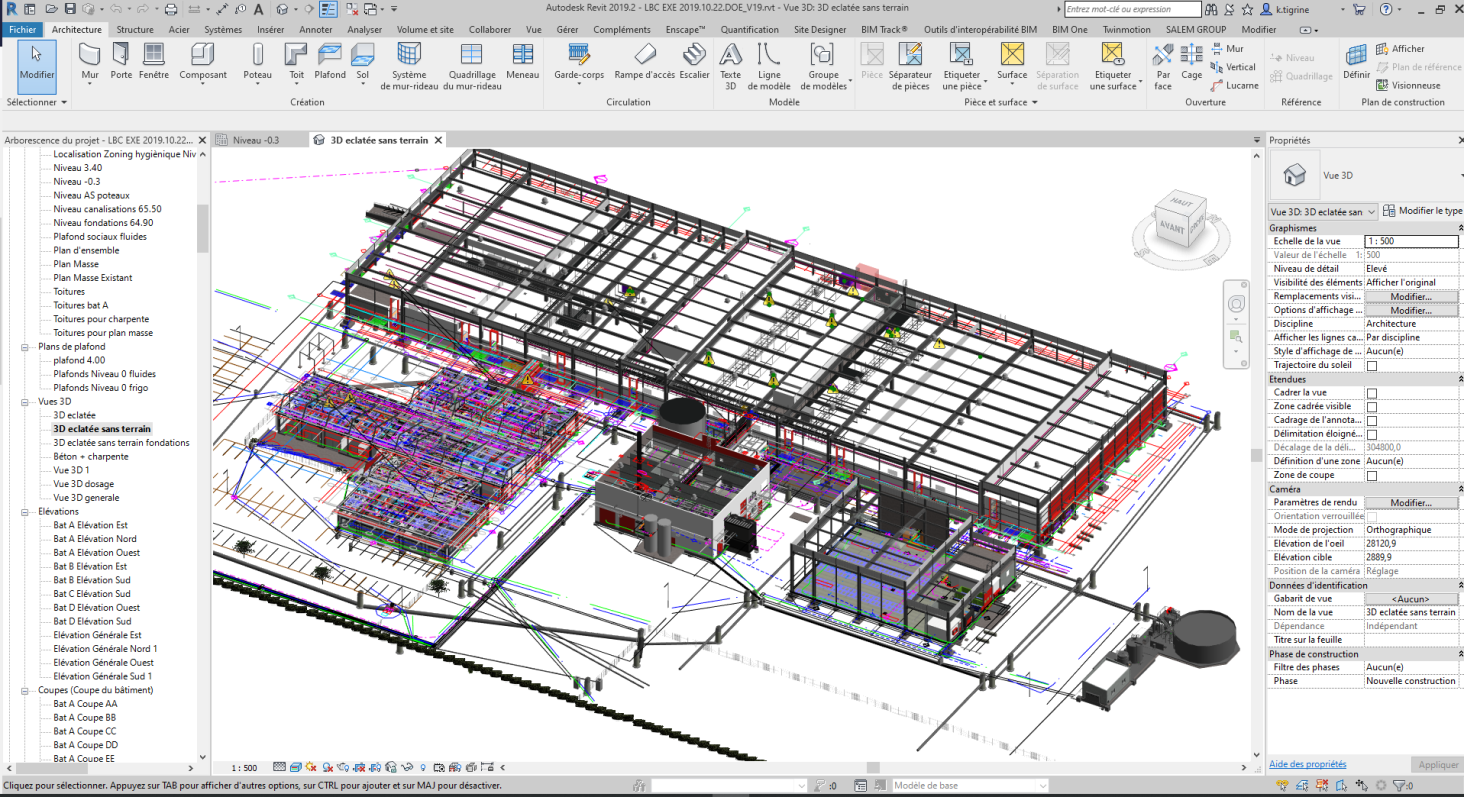
Task: Click the ViewCube HAUT face
Action: coord(1180,203)
